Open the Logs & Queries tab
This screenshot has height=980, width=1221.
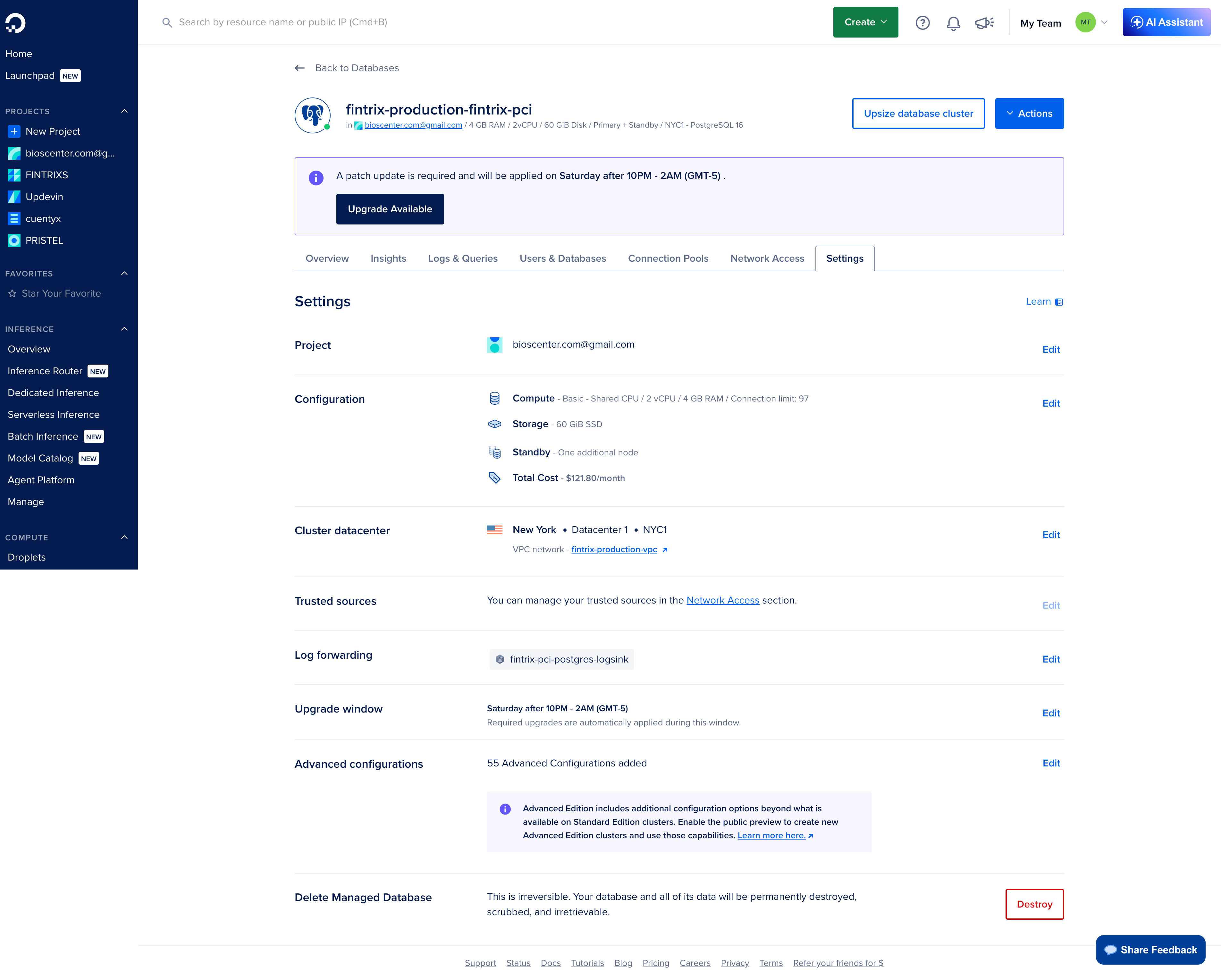coord(463,258)
